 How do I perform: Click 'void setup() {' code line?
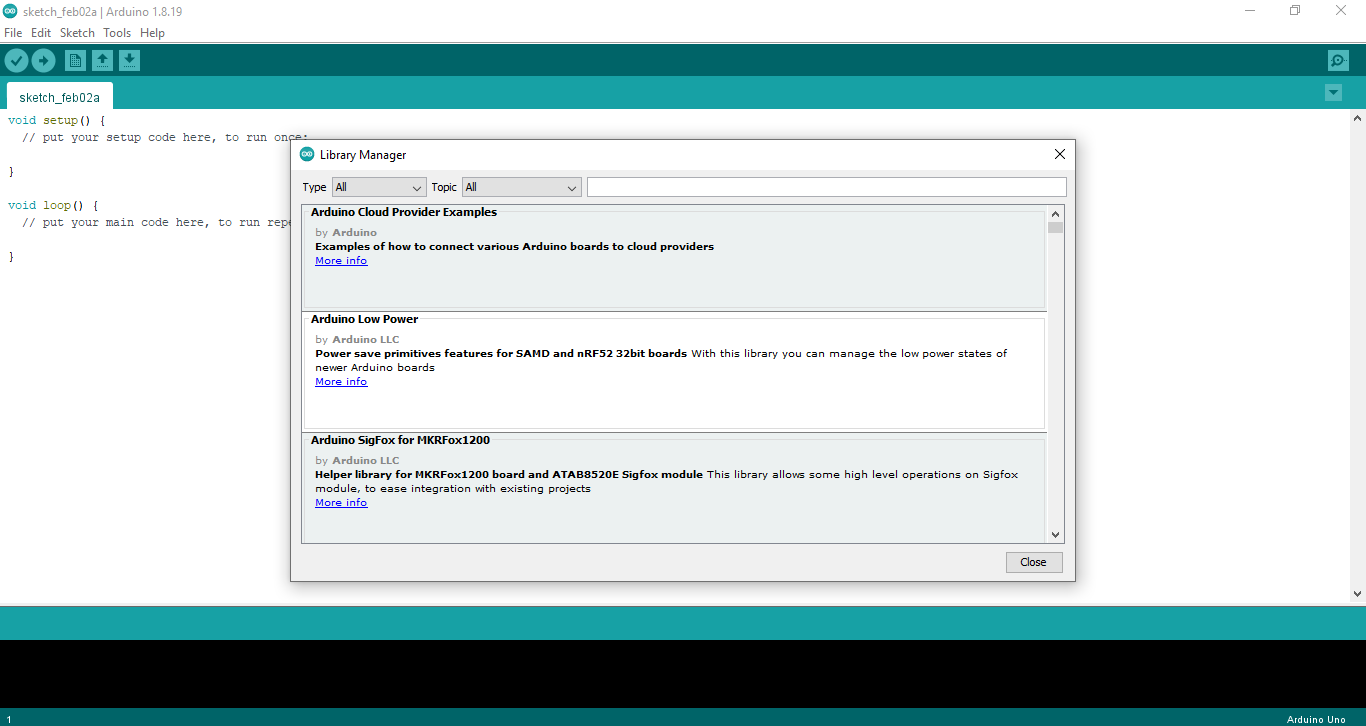[x=56, y=121]
